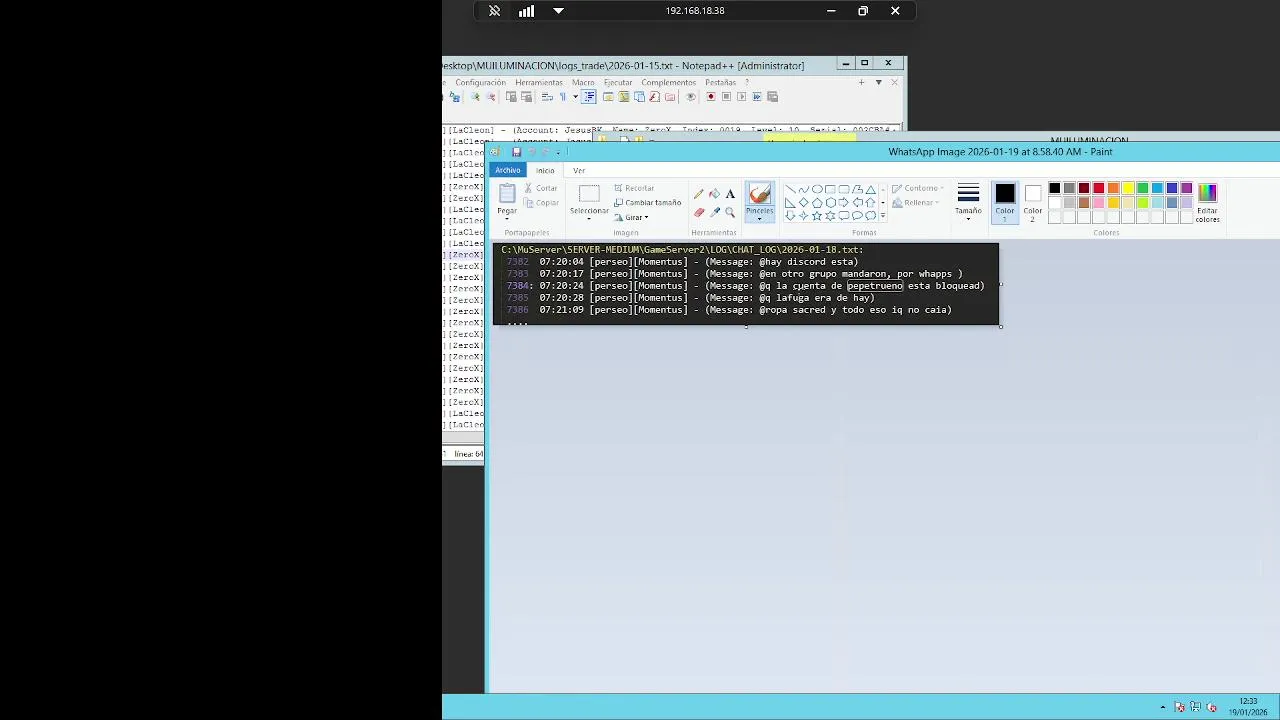The width and height of the screenshot is (1280, 720).
Task: Pick the purple color swatch
Action: click(x=1187, y=188)
